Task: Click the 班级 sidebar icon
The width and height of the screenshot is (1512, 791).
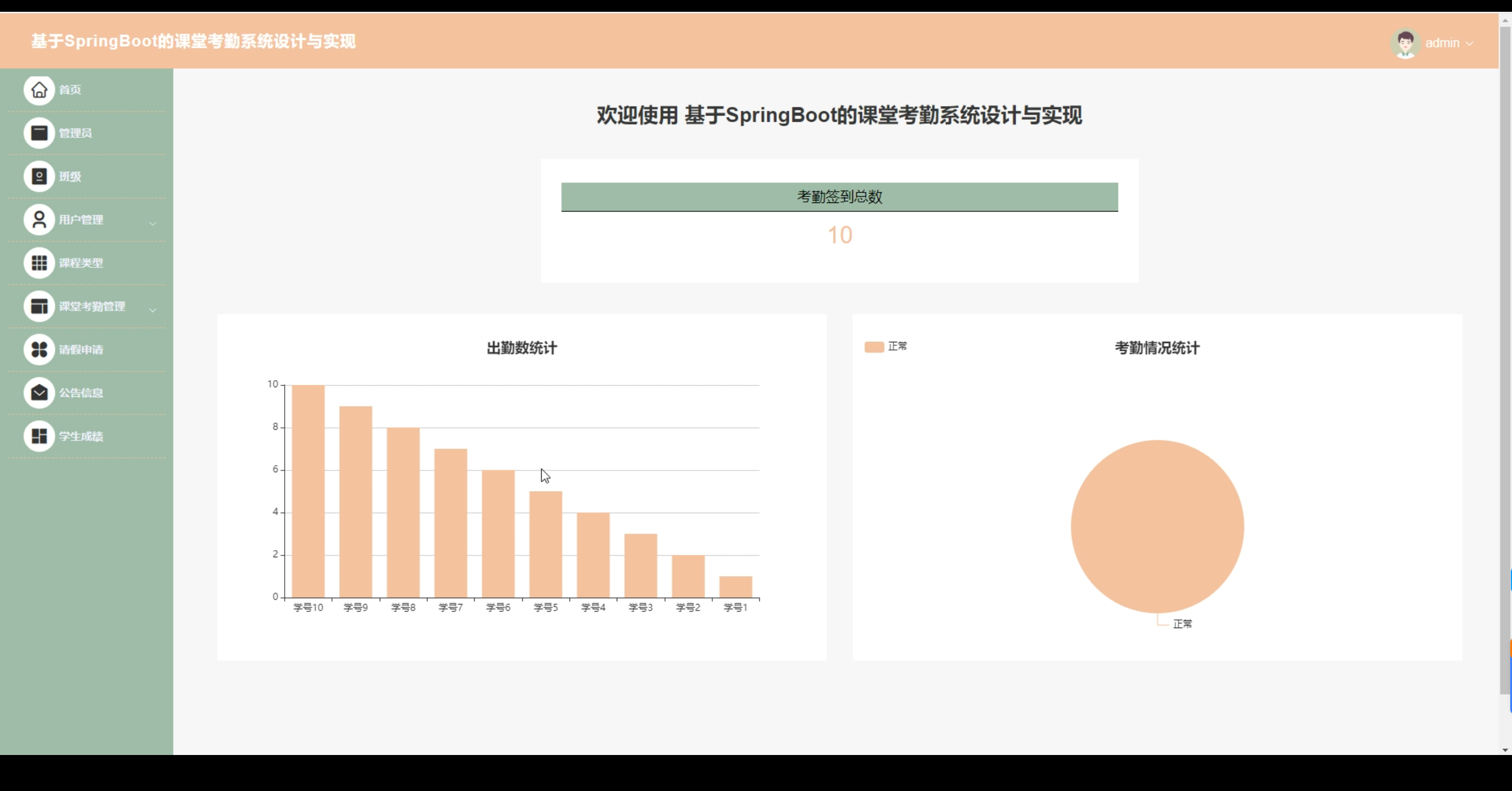Action: coord(39,176)
